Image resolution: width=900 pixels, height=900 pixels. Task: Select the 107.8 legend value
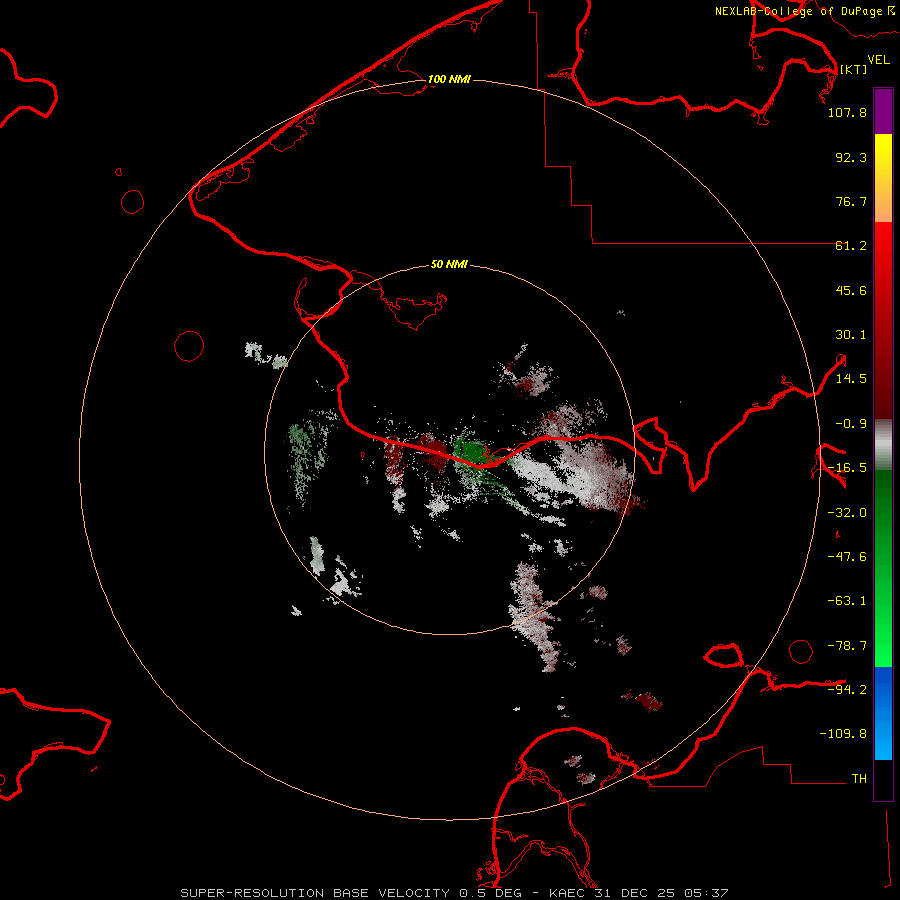(x=847, y=112)
